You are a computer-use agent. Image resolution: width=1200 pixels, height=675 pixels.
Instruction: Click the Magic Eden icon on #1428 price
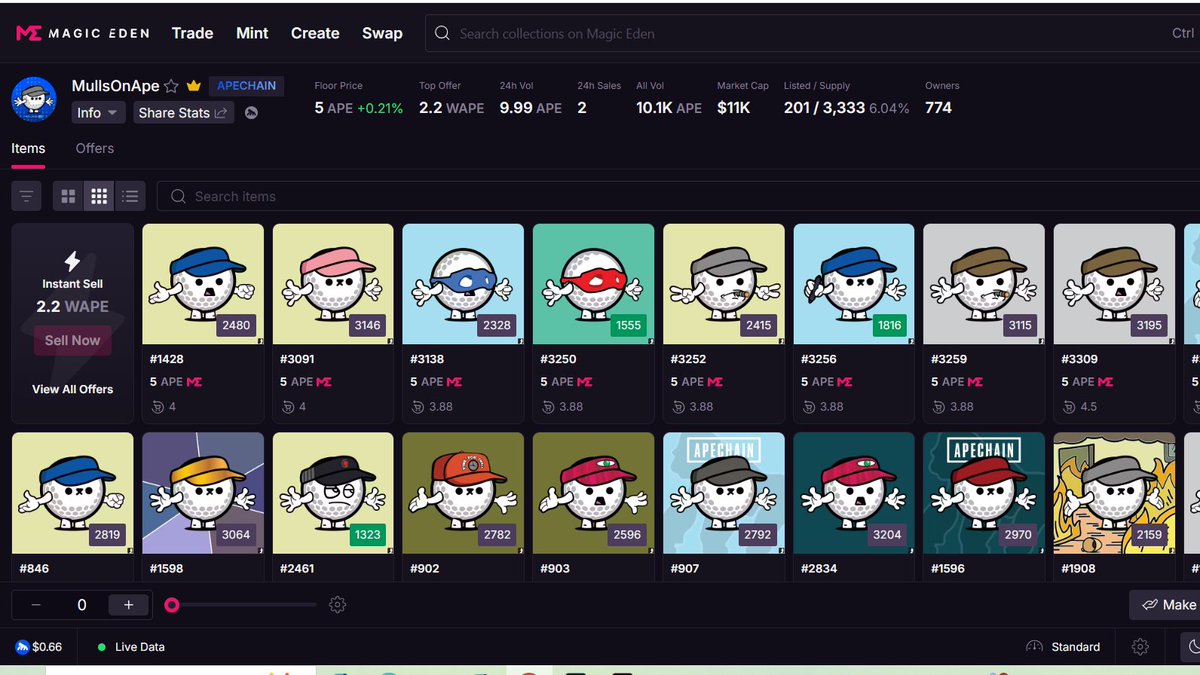194,382
